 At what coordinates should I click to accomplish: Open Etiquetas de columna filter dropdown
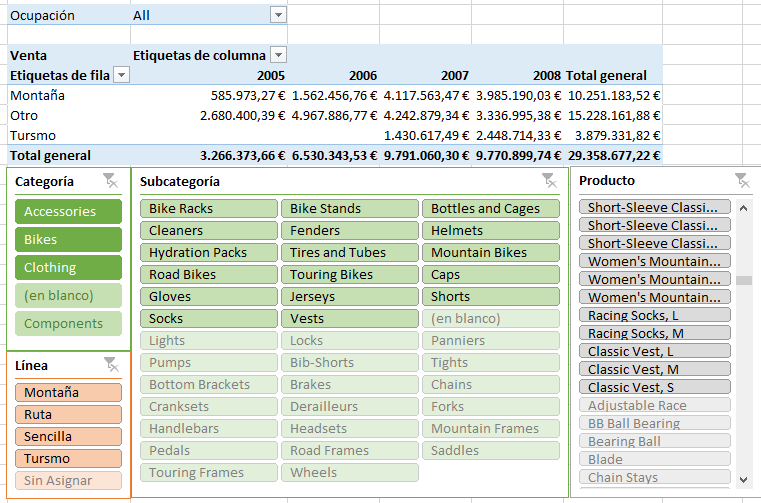(279, 55)
